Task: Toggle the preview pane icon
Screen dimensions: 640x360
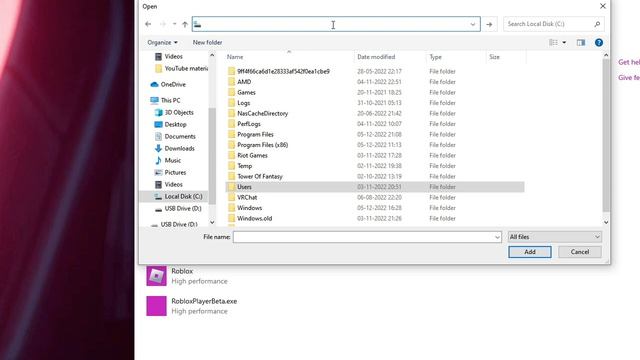Action: 581,42
